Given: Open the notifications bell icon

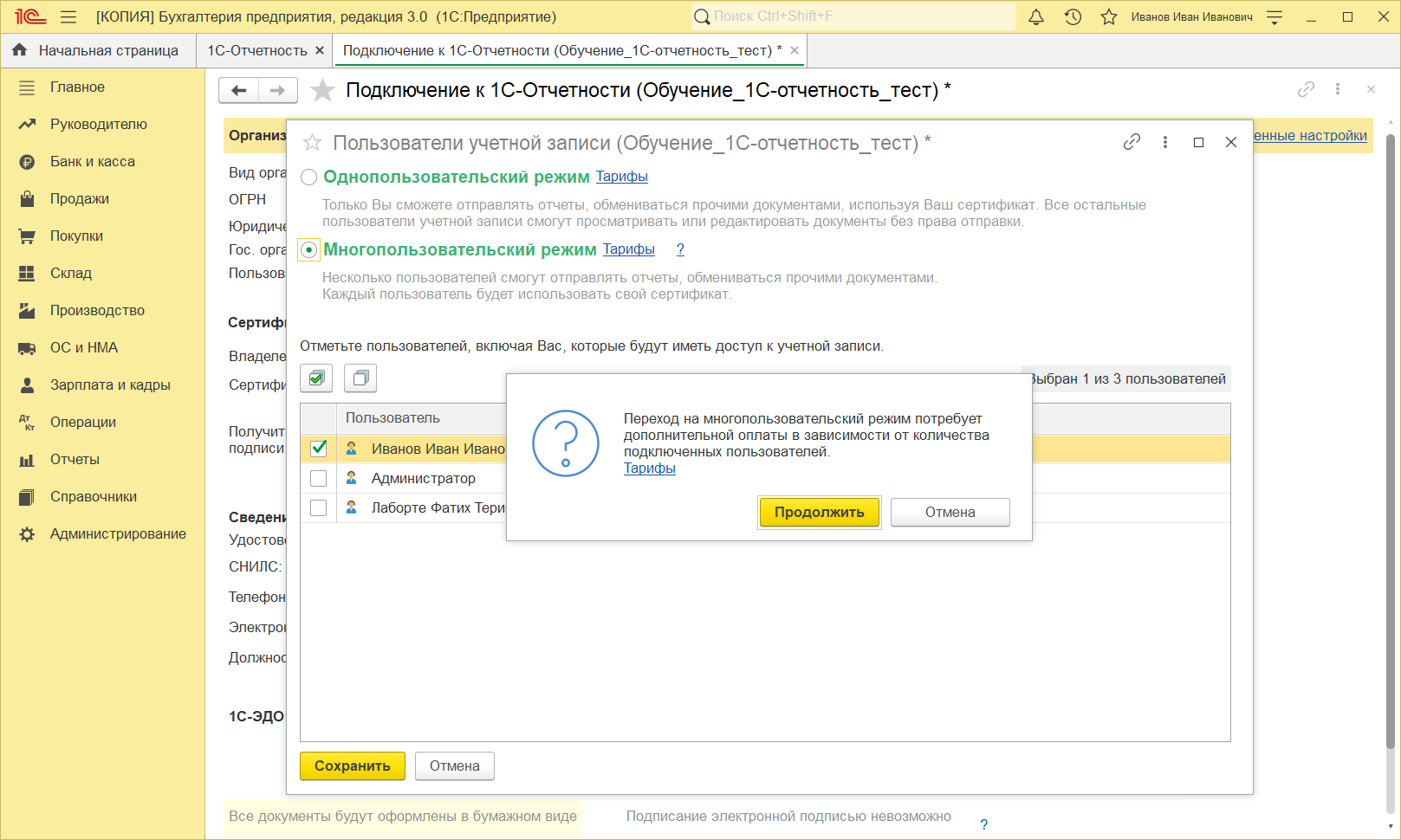Looking at the screenshot, I should (1036, 16).
